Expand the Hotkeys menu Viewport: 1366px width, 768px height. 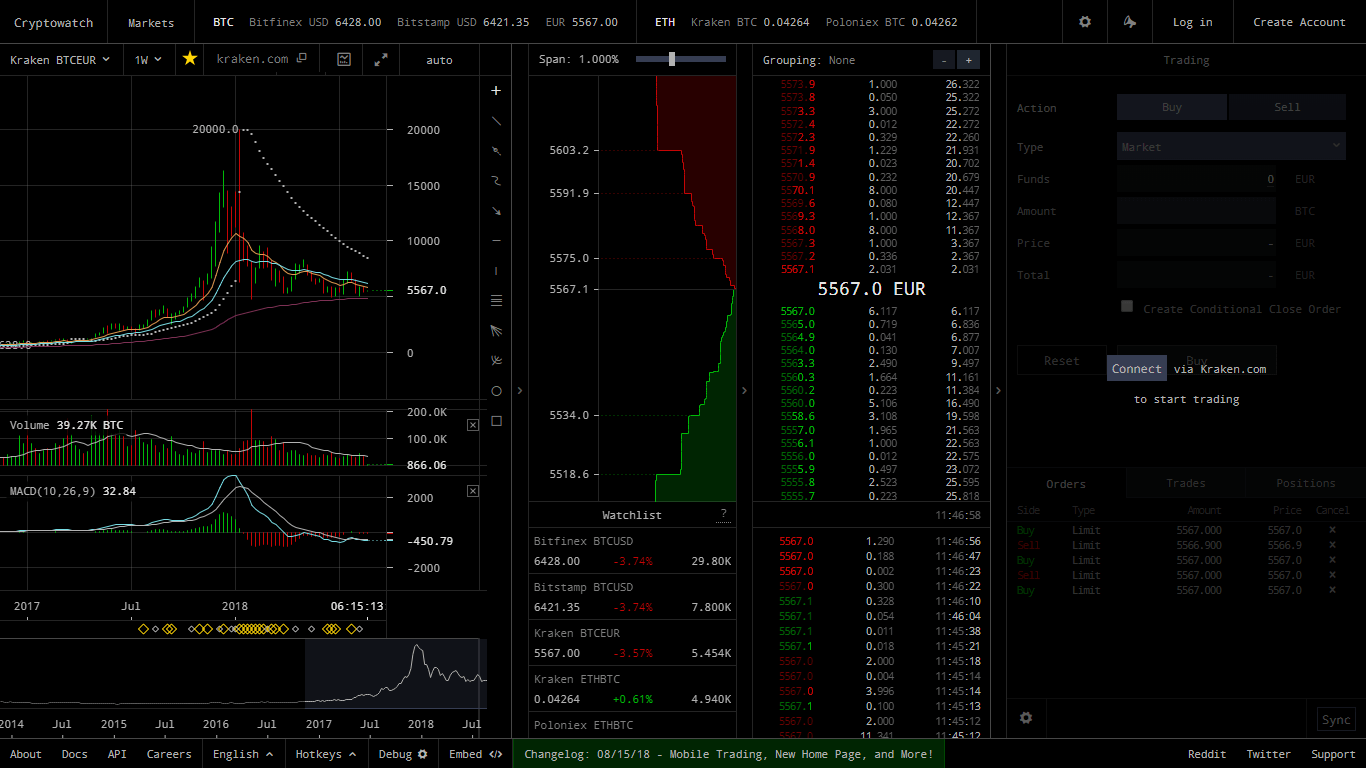point(326,754)
